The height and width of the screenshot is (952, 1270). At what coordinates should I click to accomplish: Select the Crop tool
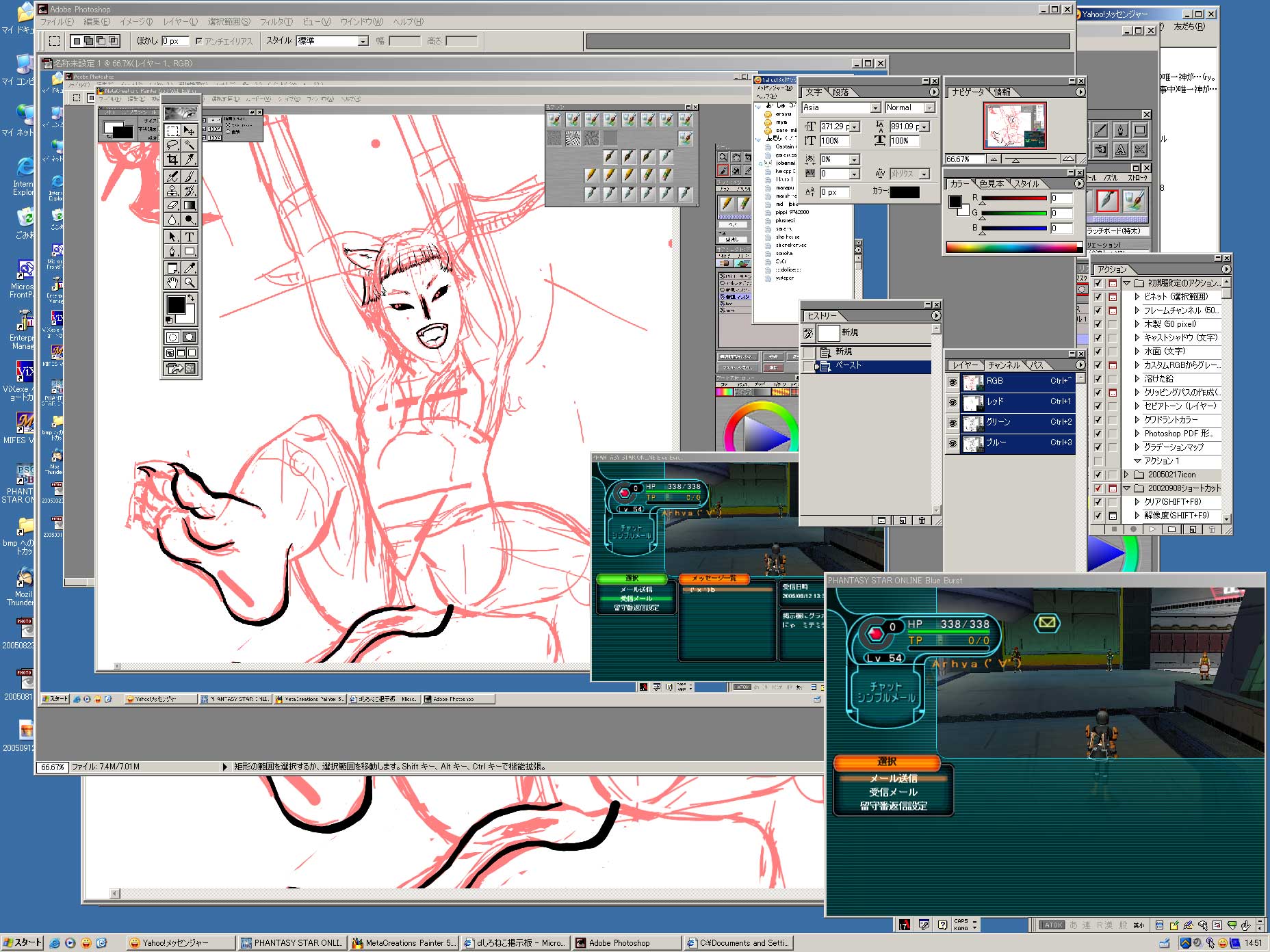pos(172,159)
